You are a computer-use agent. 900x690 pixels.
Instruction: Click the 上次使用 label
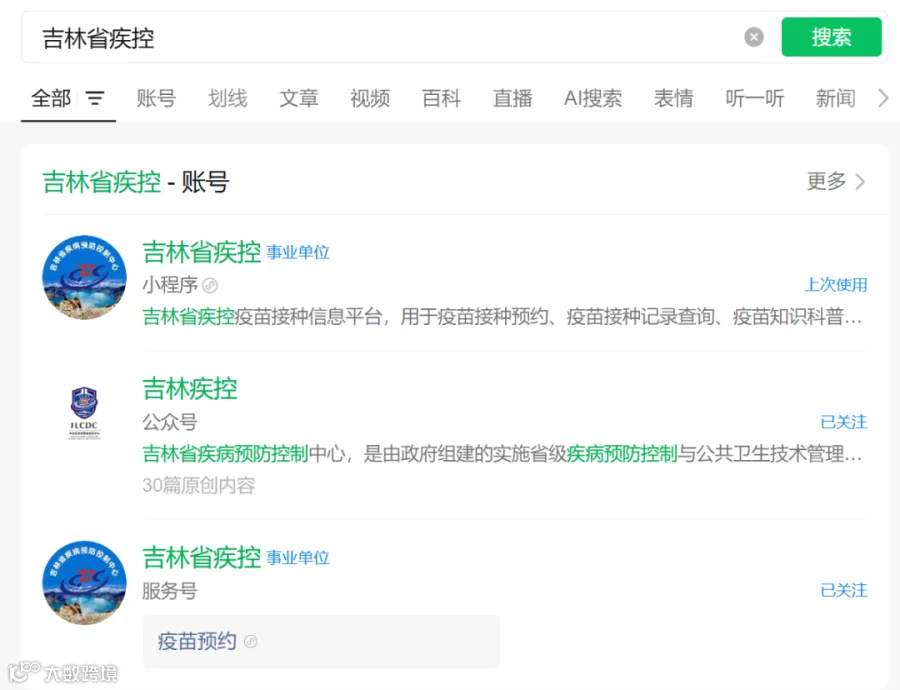[836, 285]
